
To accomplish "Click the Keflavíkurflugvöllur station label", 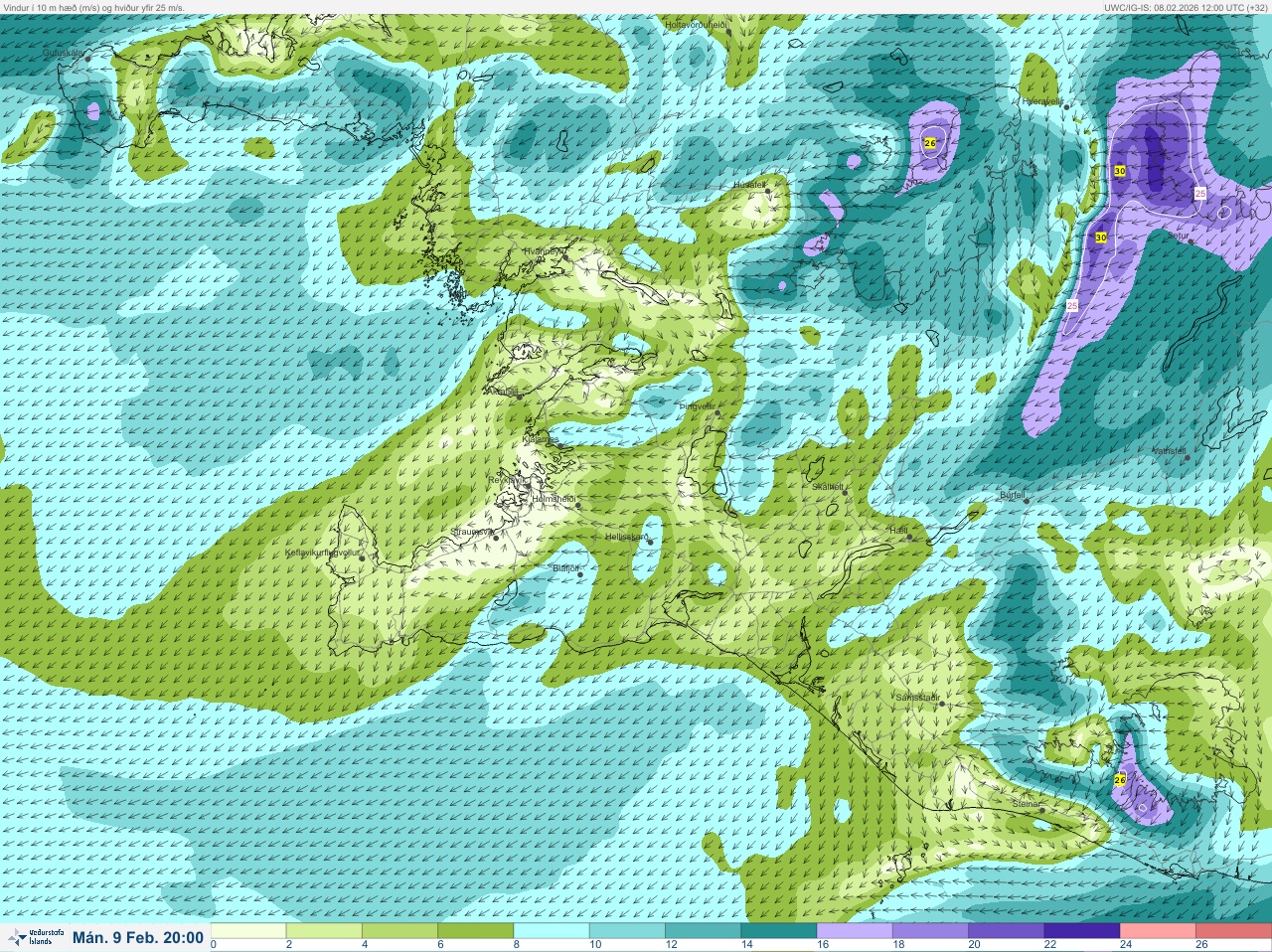I will 321,553.
